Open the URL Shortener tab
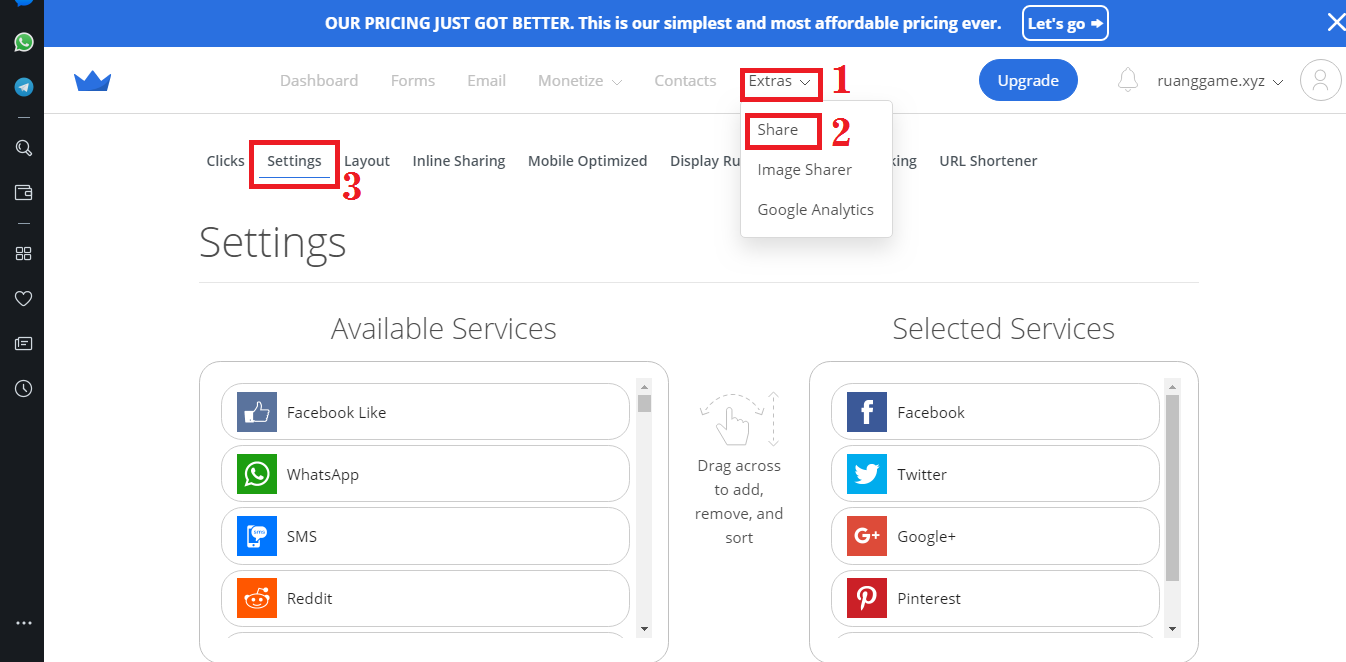Image resolution: width=1346 pixels, height=662 pixels. pyautogui.click(x=988, y=161)
